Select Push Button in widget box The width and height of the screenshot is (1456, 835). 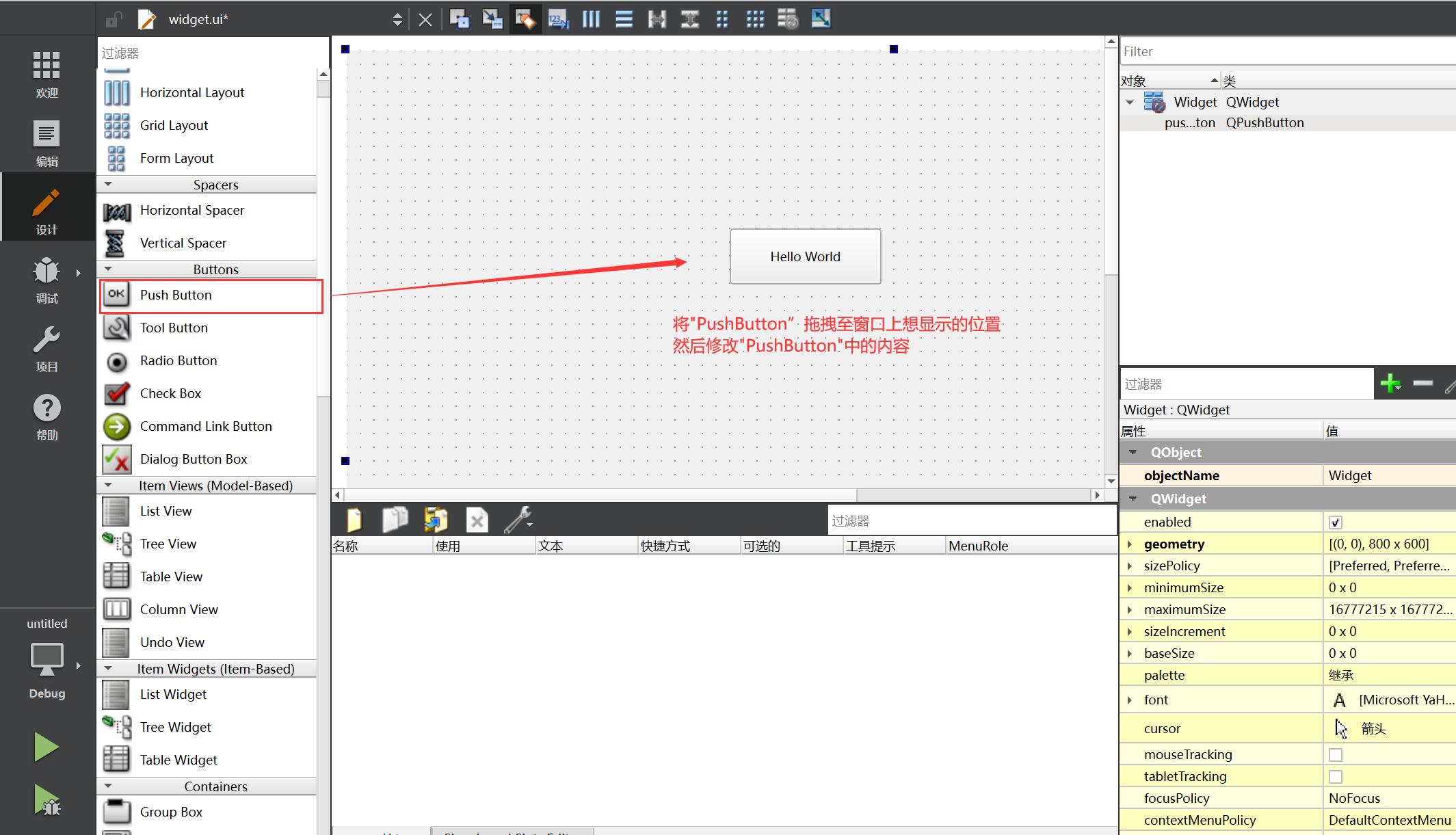click(176, 295)
